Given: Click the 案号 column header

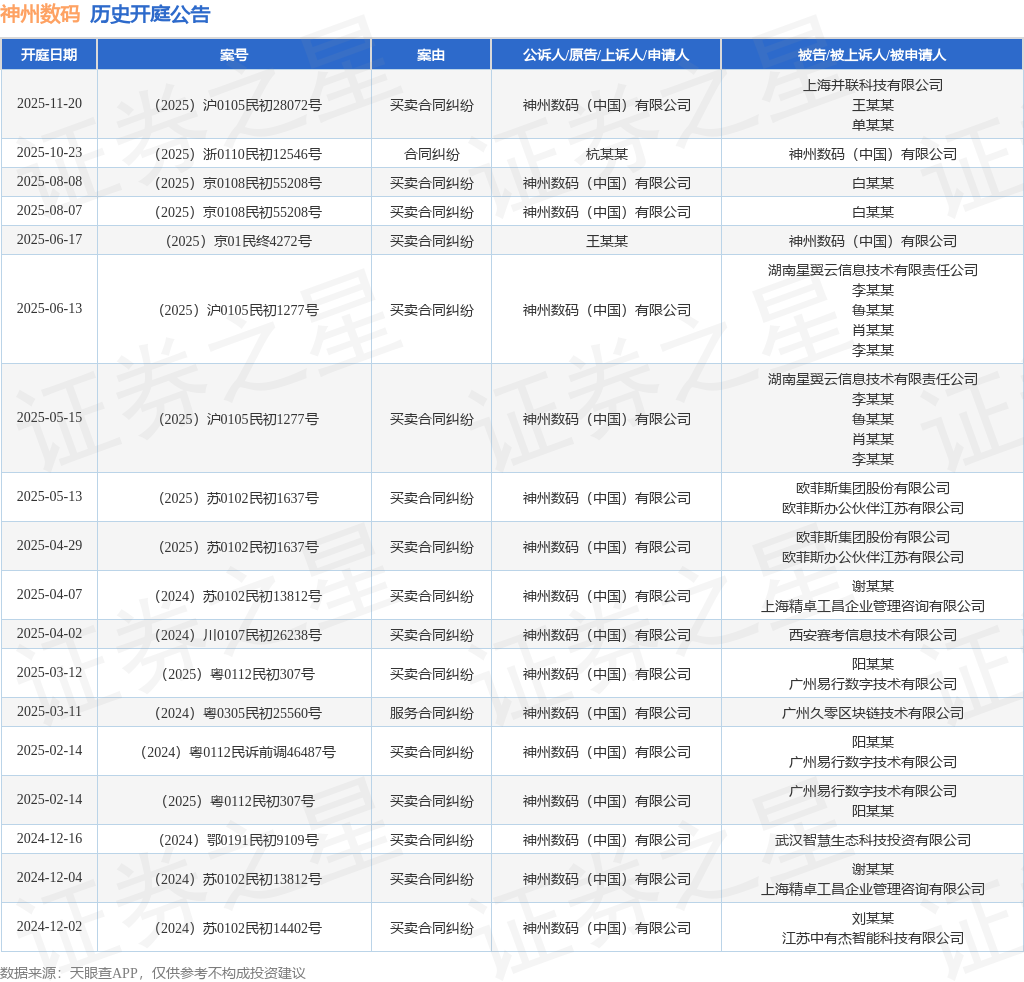Looking at the screenshot, I should tap(234, 55).
